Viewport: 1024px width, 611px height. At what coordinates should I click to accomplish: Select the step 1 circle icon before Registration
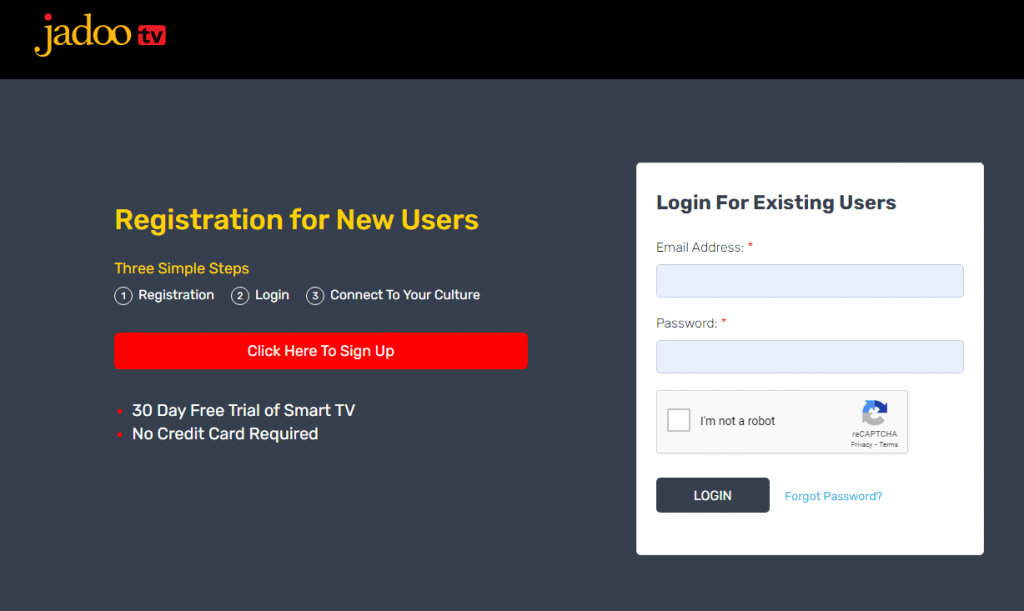[x=123, y=296]
